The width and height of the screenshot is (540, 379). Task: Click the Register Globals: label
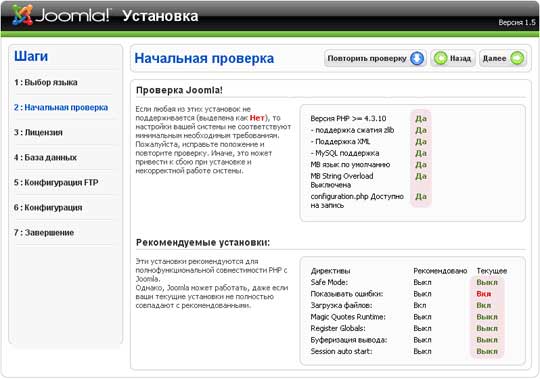[338, 328]
